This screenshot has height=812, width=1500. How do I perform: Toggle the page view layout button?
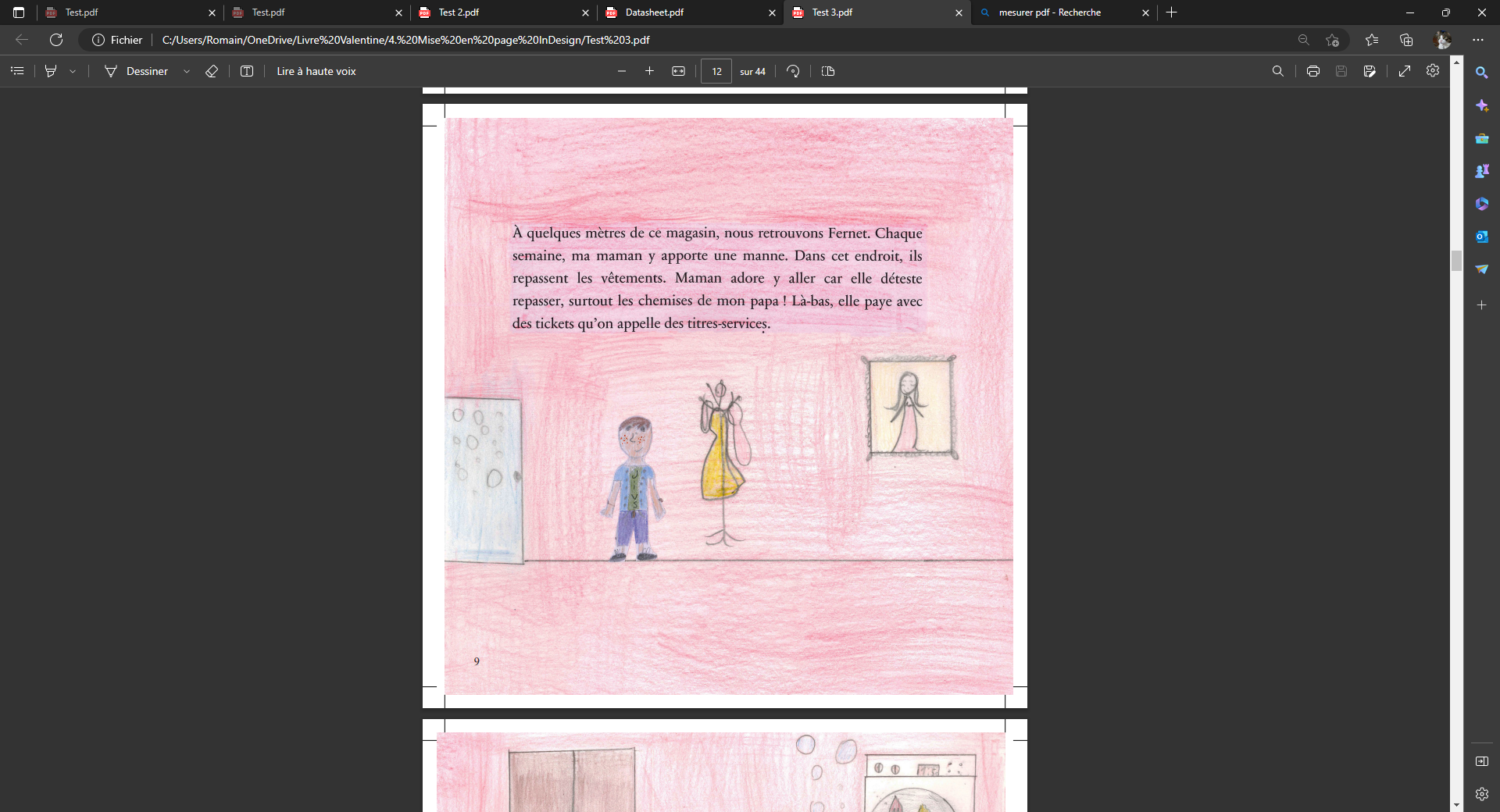[x=828, y=71]
